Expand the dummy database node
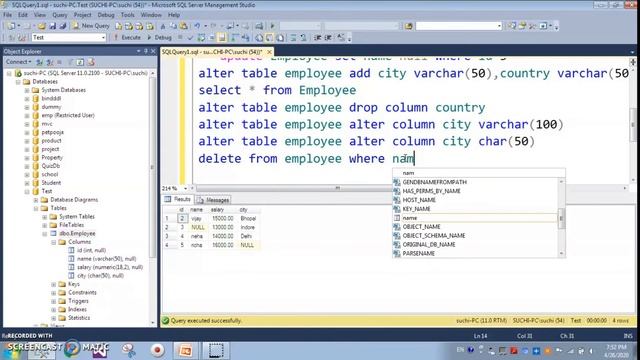Screen dimensions: 640x360 pyautogui.click(x=27, y=107)
